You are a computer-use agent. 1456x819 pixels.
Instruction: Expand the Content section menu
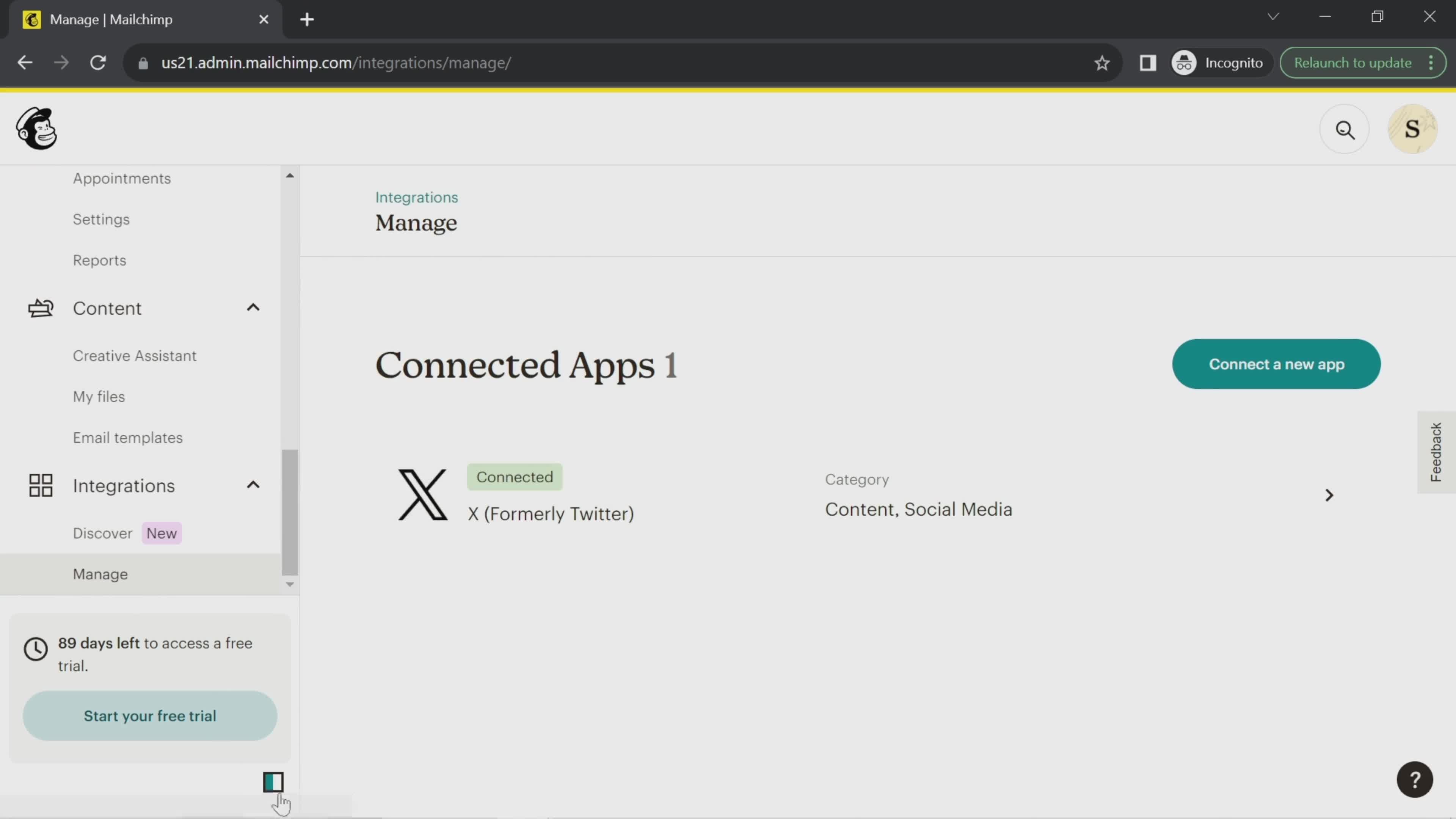point(253,307)
